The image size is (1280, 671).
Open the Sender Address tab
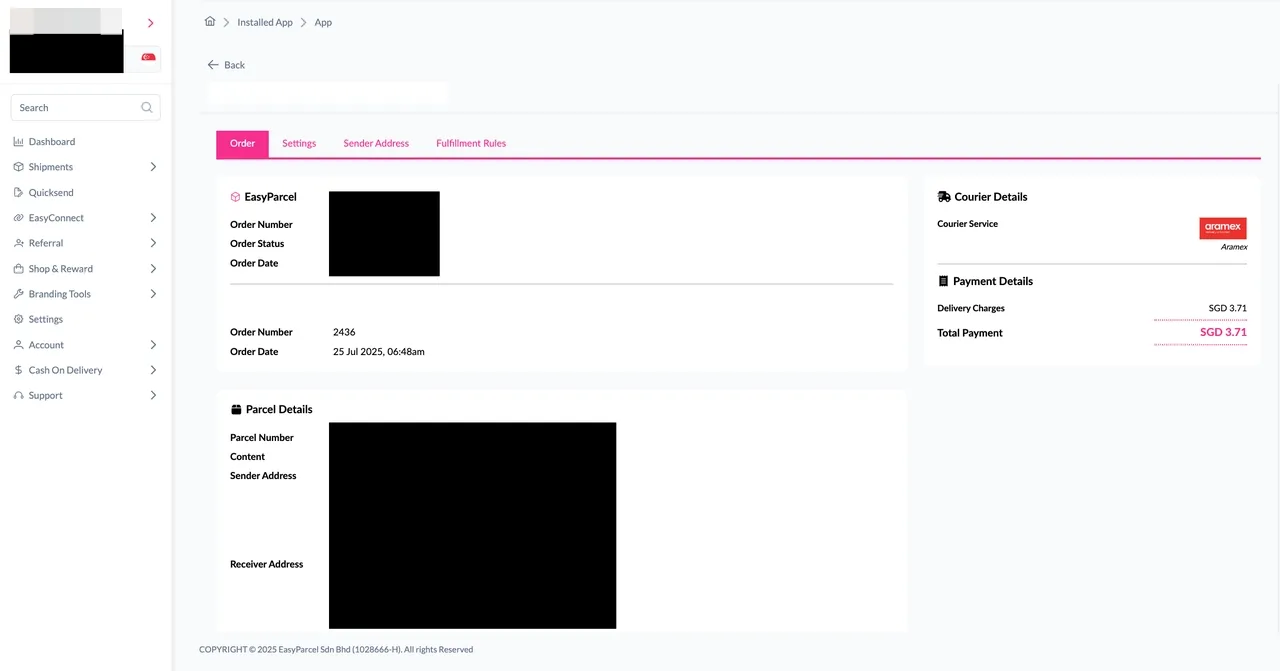click(376, 143)
